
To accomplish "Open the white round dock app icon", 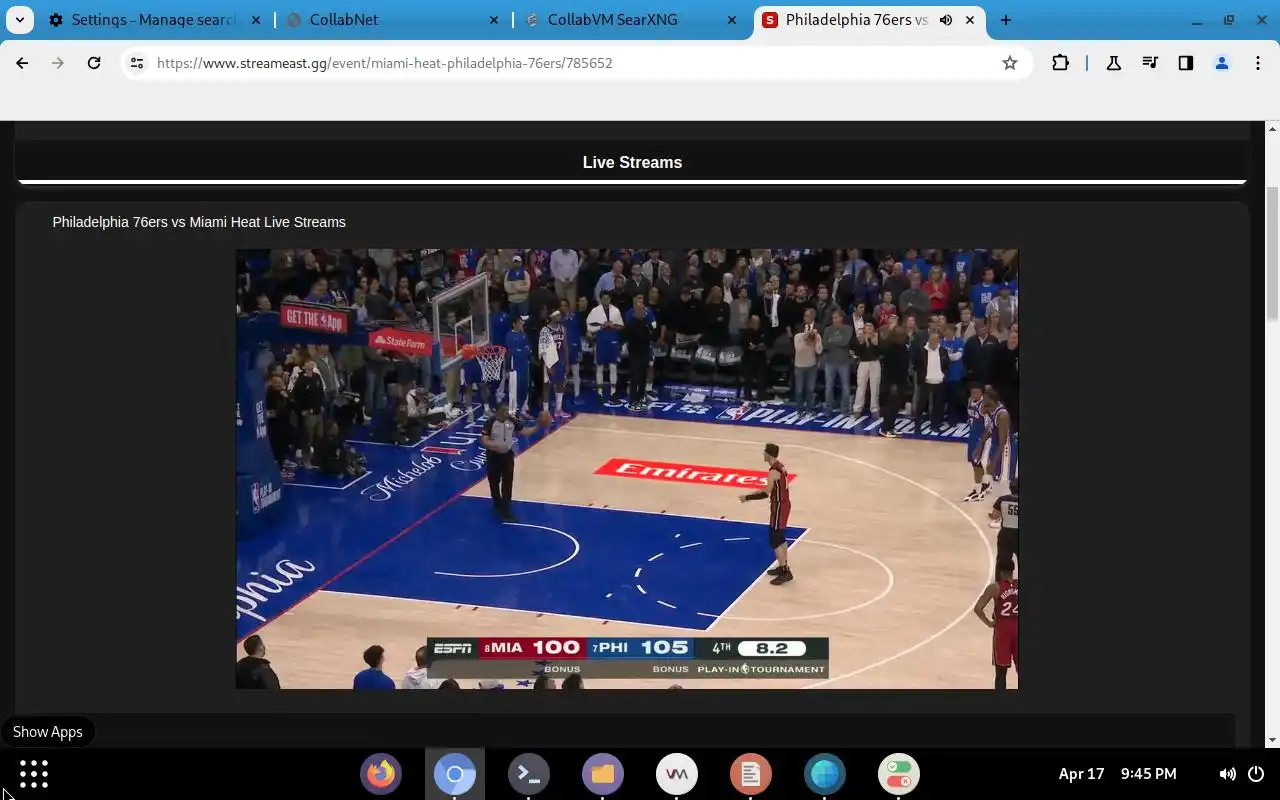I will (677, 774).
